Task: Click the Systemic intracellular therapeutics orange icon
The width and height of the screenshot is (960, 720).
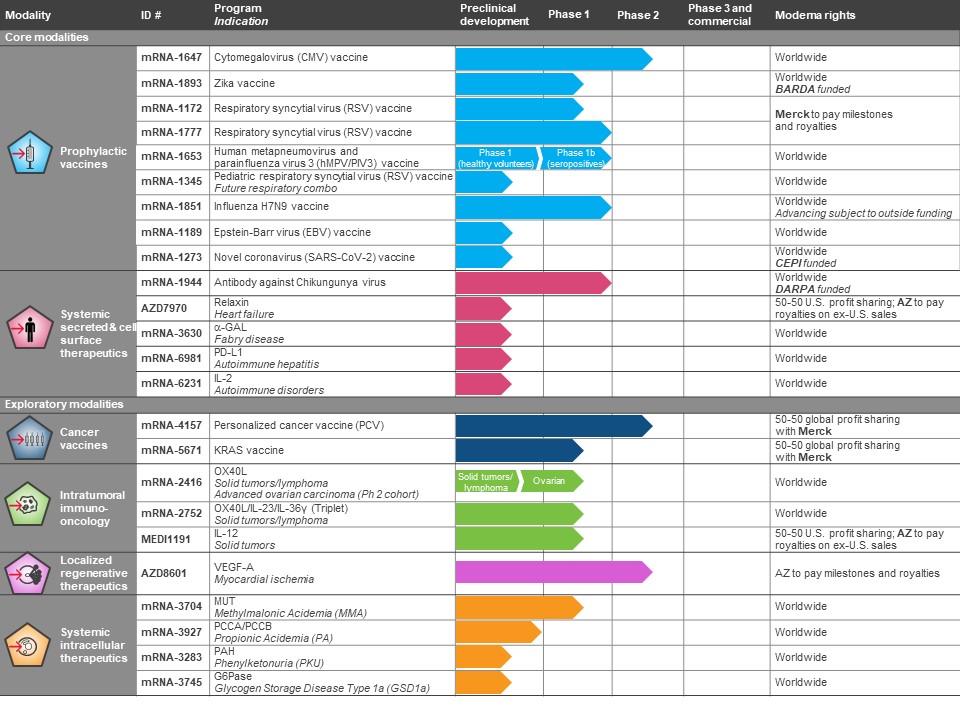Action: point(29,645)
